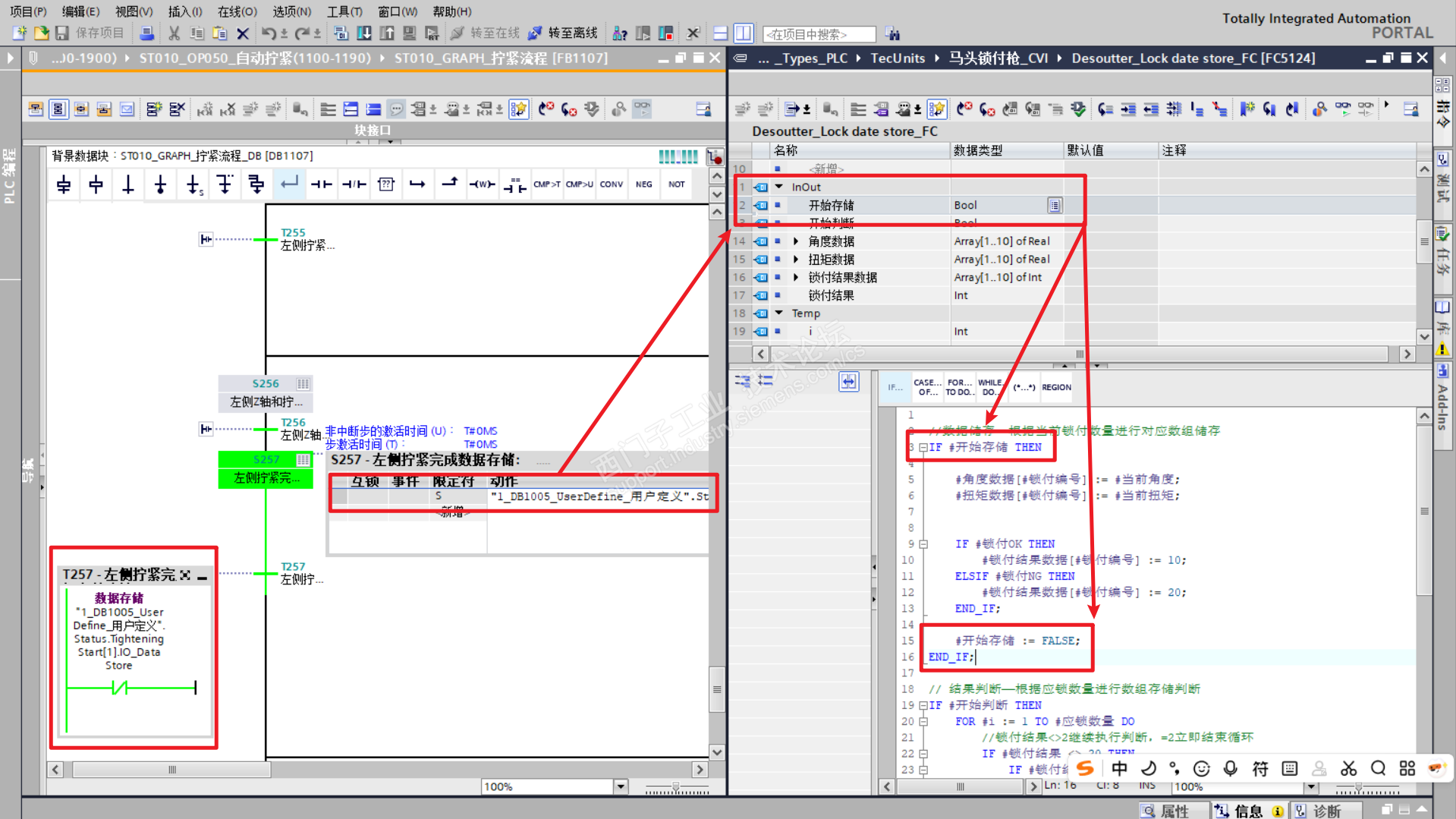Collapse IF #开始判断 block at line 19
The width and height of the screenshot is (1456, 819).
(x=923, y=706)
